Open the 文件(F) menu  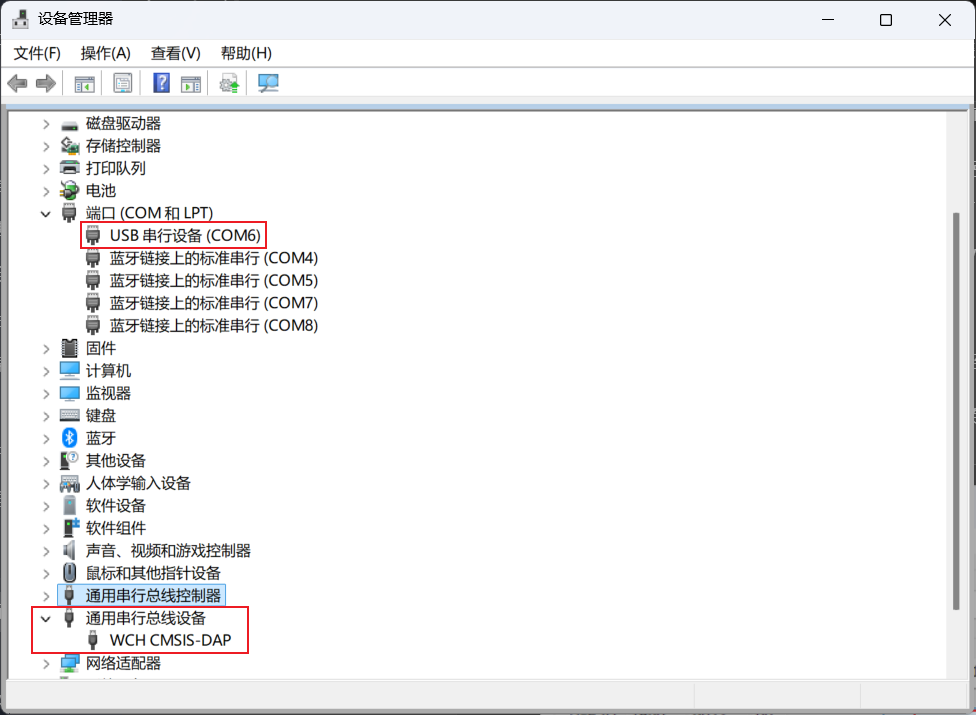(37, 53)
